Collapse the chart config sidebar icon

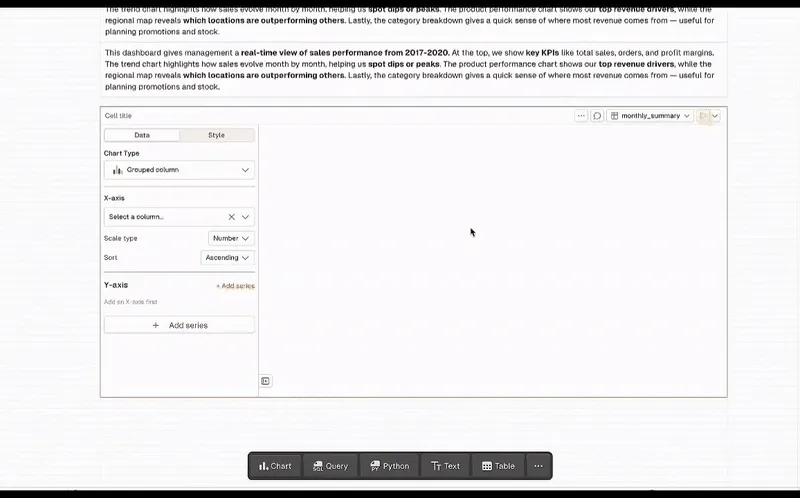click(265, 381)
